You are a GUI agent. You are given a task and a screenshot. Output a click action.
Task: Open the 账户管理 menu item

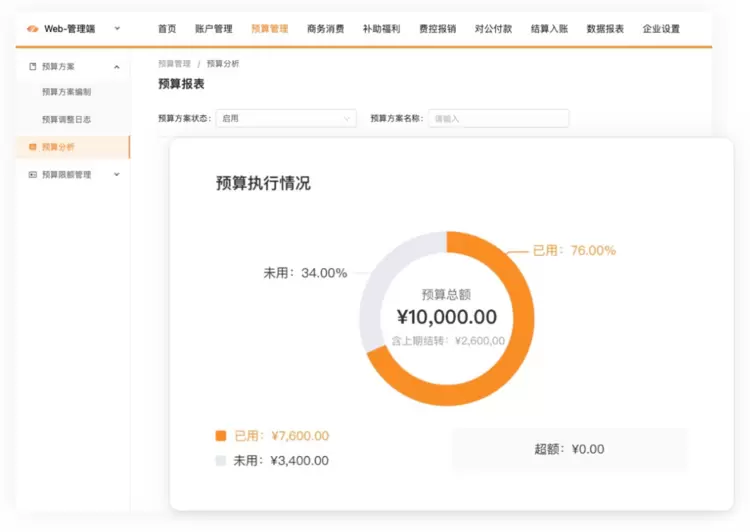[x=213, y=29]
